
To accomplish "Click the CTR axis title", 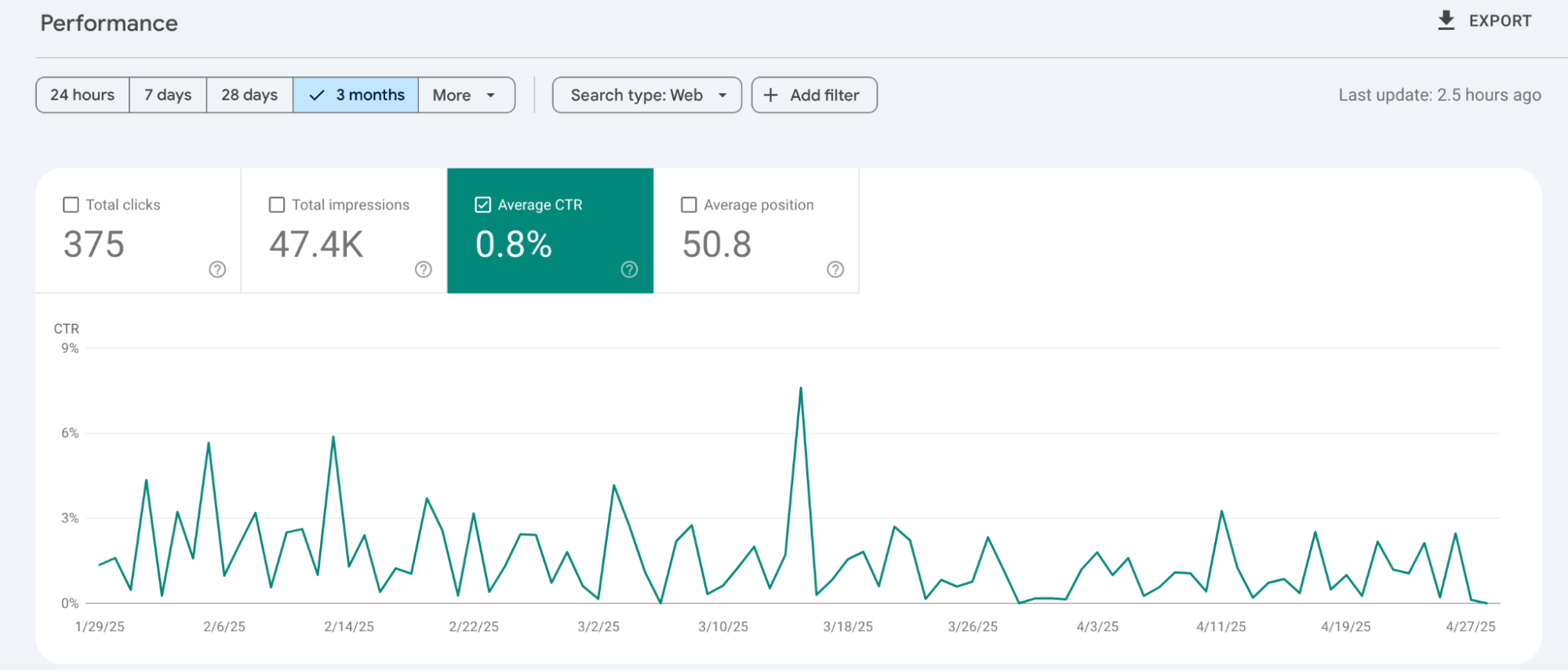I will click(67, 328).
